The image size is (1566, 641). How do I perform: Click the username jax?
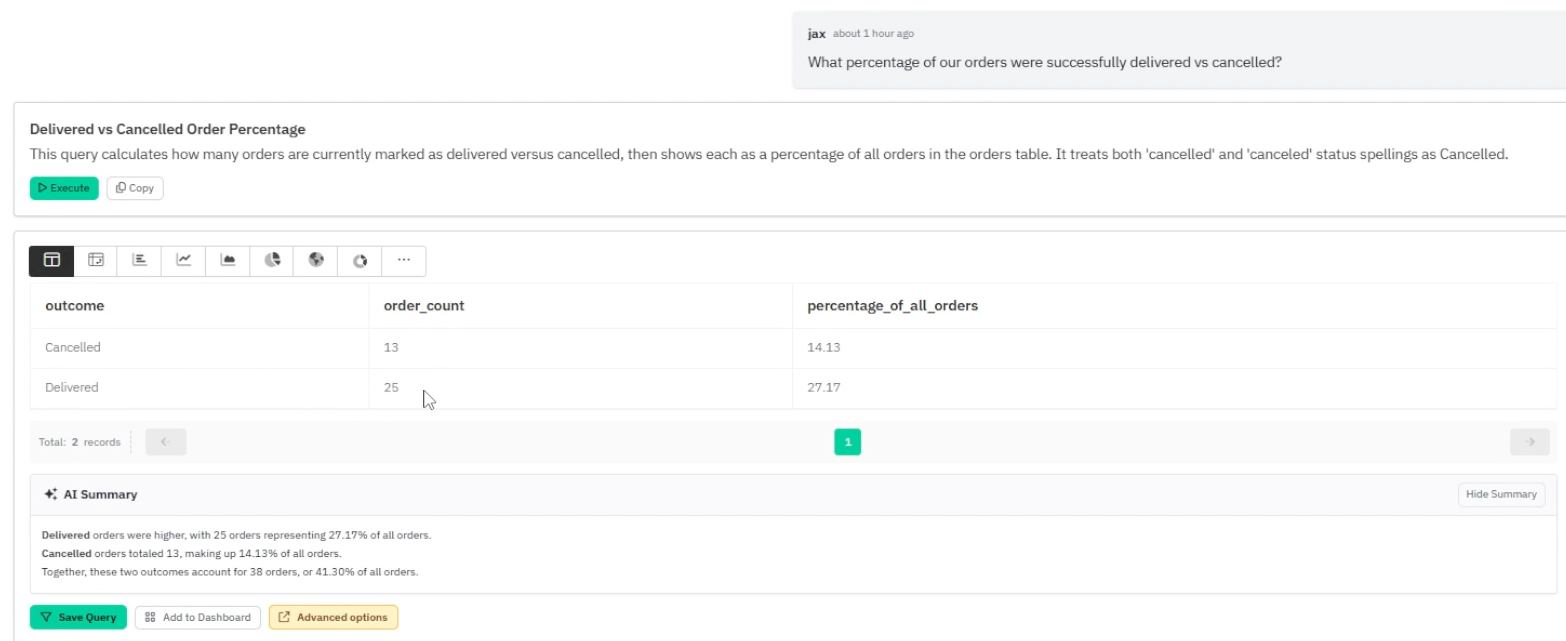[816, 33]
